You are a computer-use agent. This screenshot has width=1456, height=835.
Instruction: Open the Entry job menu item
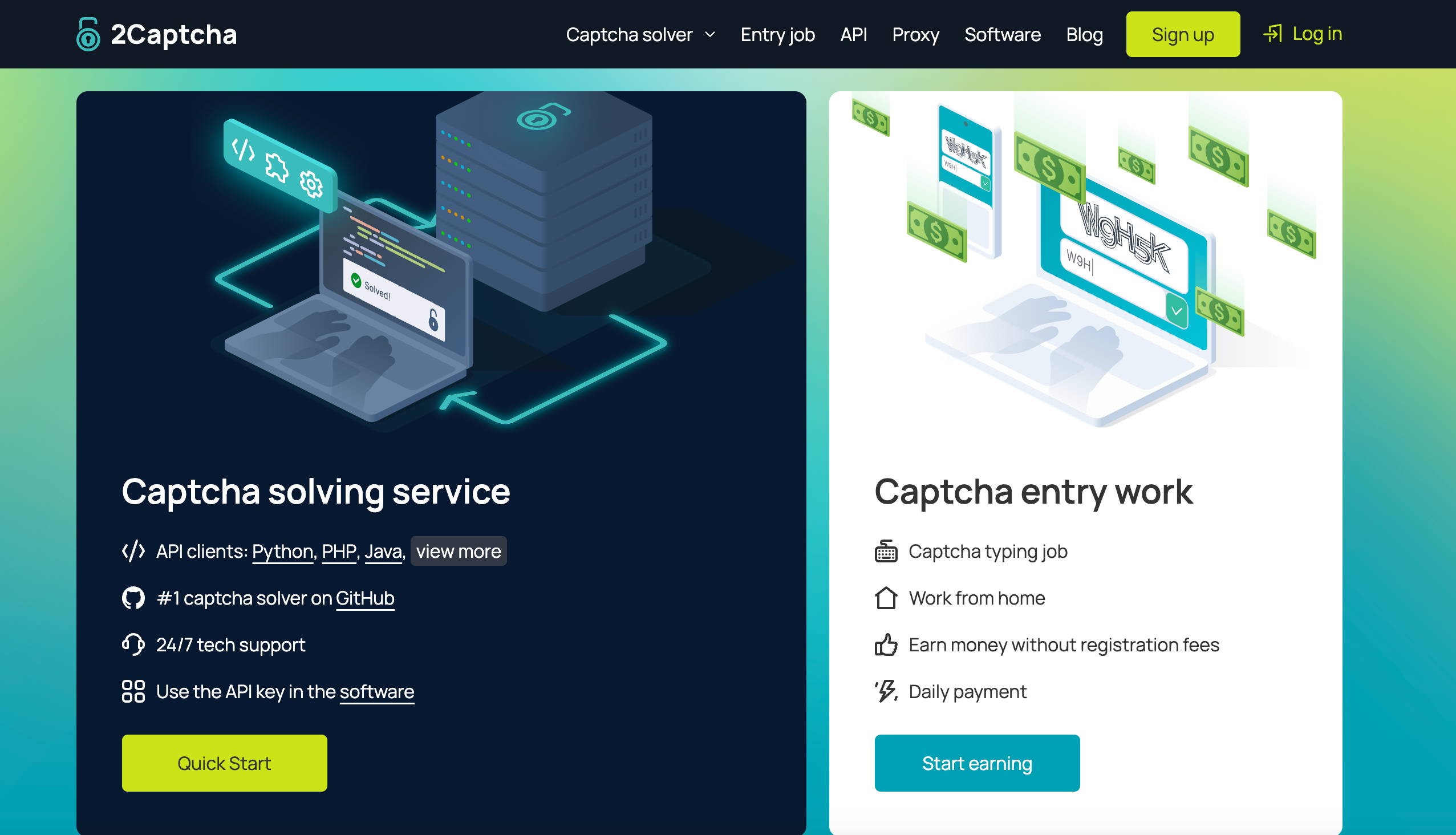(777, 35)
